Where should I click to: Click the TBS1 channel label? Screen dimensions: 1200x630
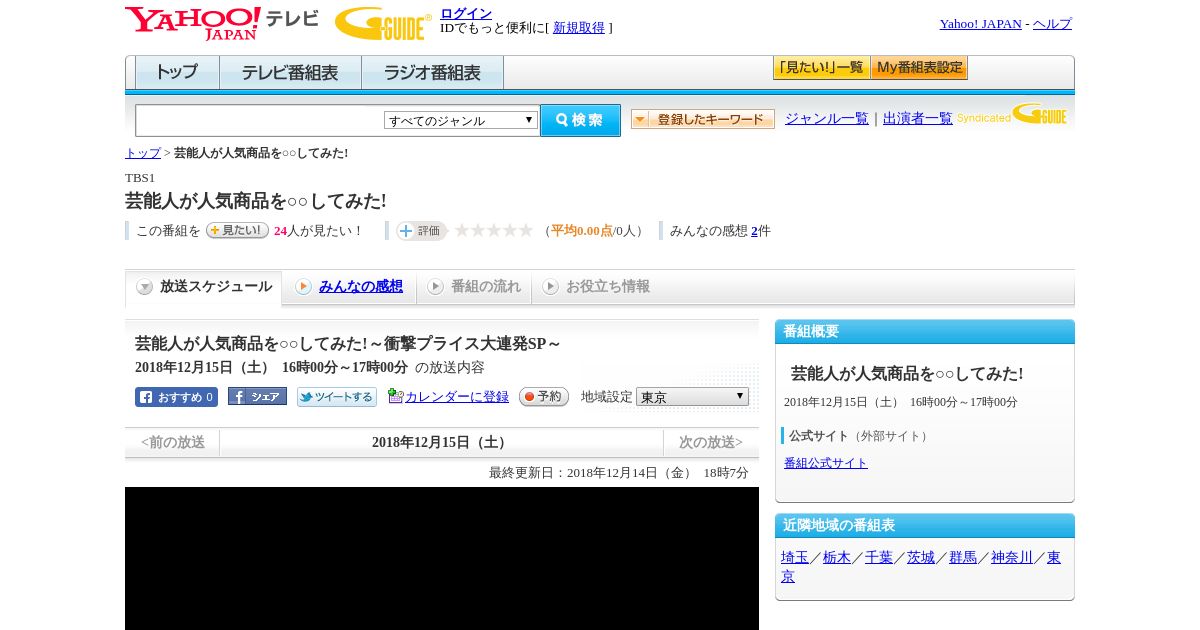coord(140,178)
